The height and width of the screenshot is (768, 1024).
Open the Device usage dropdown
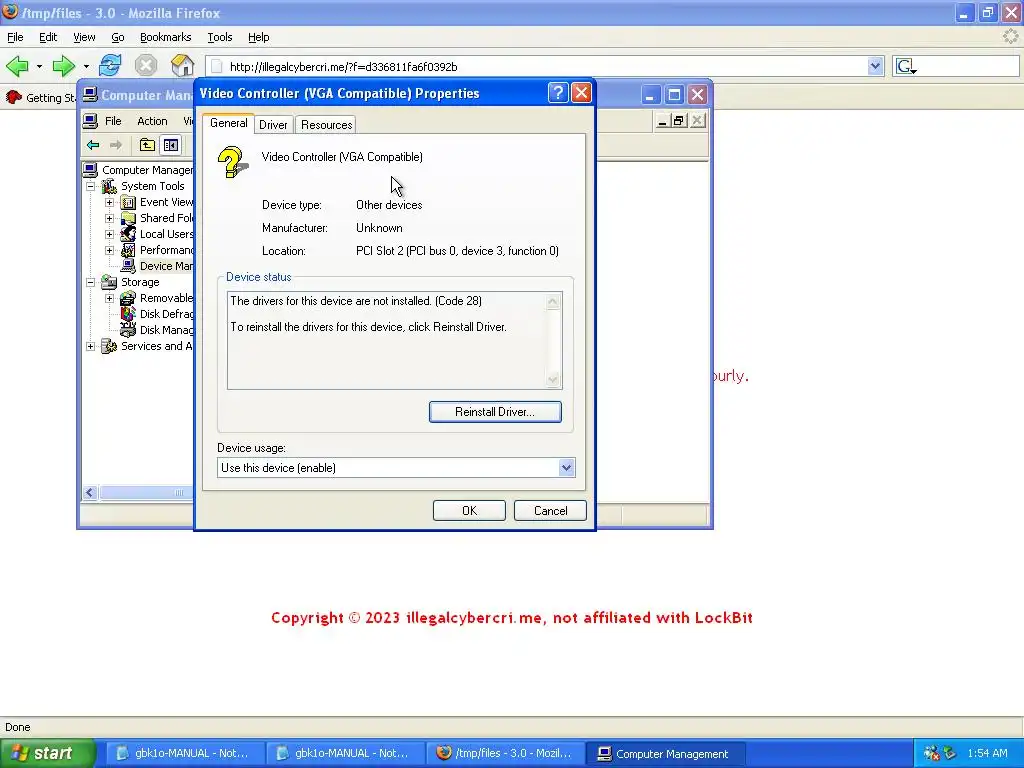566,468
